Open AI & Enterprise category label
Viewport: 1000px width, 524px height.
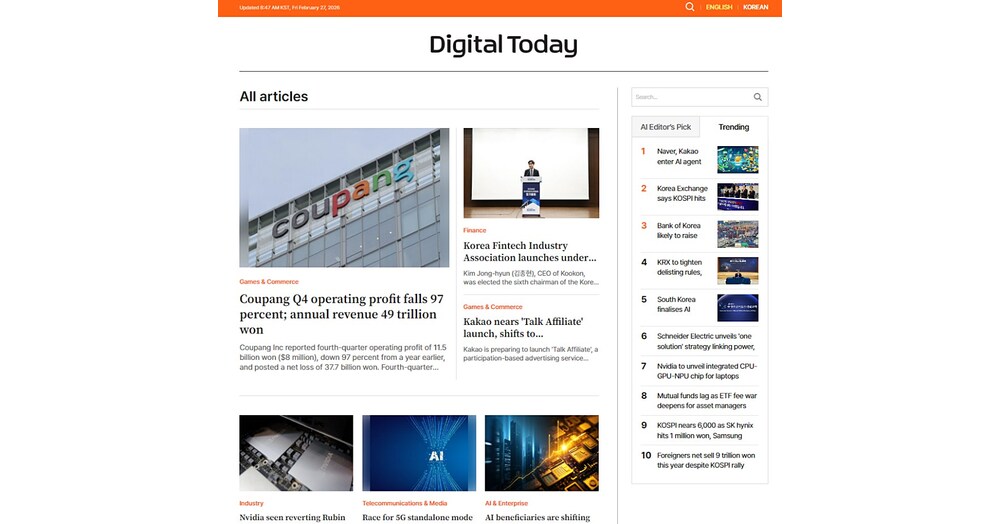point(506,503)
